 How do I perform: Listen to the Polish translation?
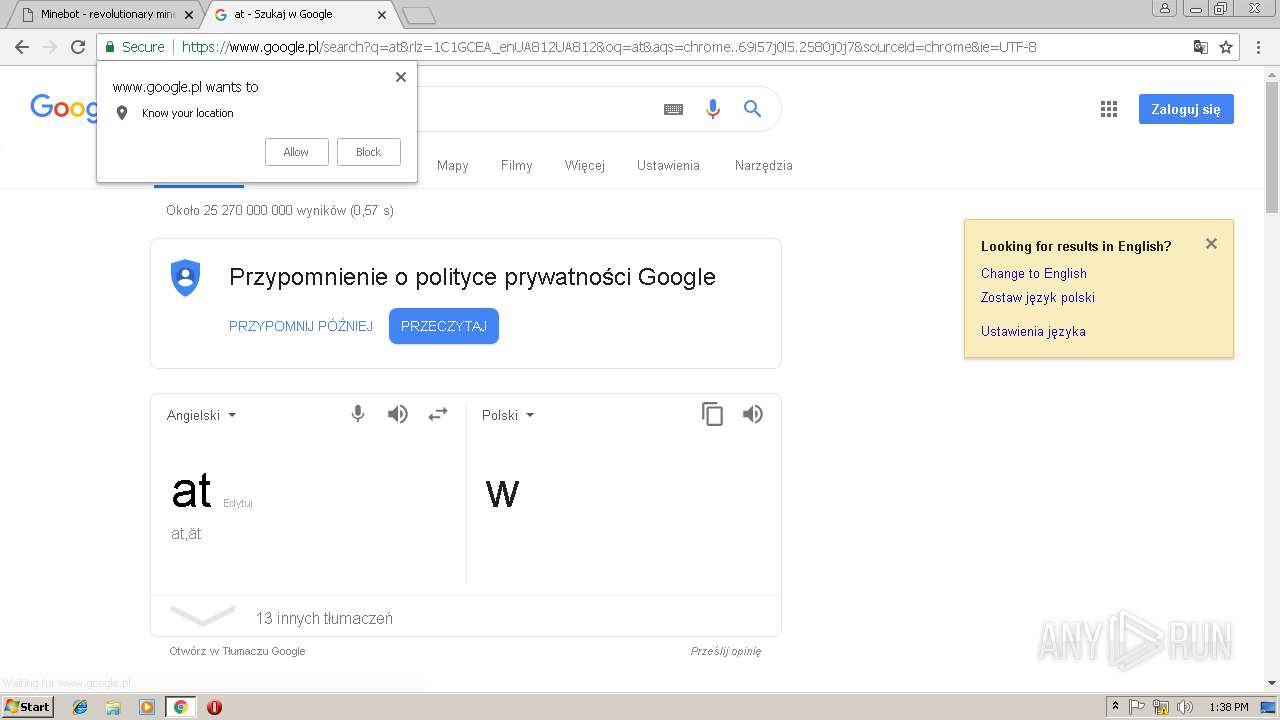753,414
